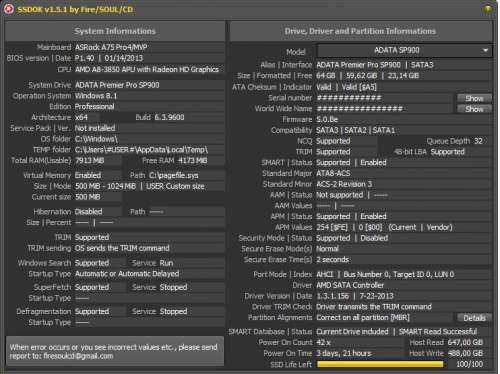This screenshot has height=374, width=500.
Task: Click Free RAM value 4173 MB
Action: (x=193, y=161)
